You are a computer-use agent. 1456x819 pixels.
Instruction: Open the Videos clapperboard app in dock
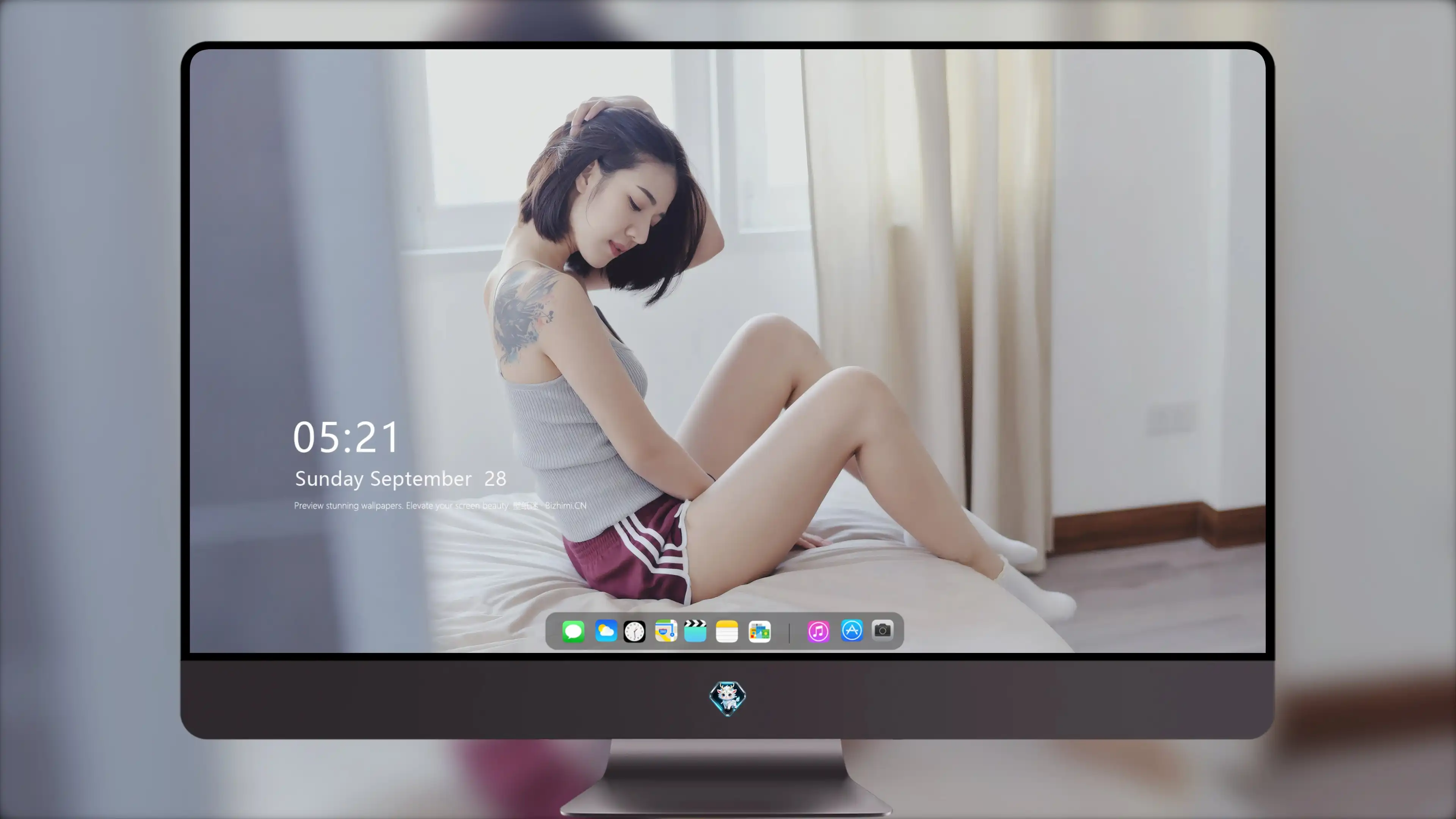[695, 631]
